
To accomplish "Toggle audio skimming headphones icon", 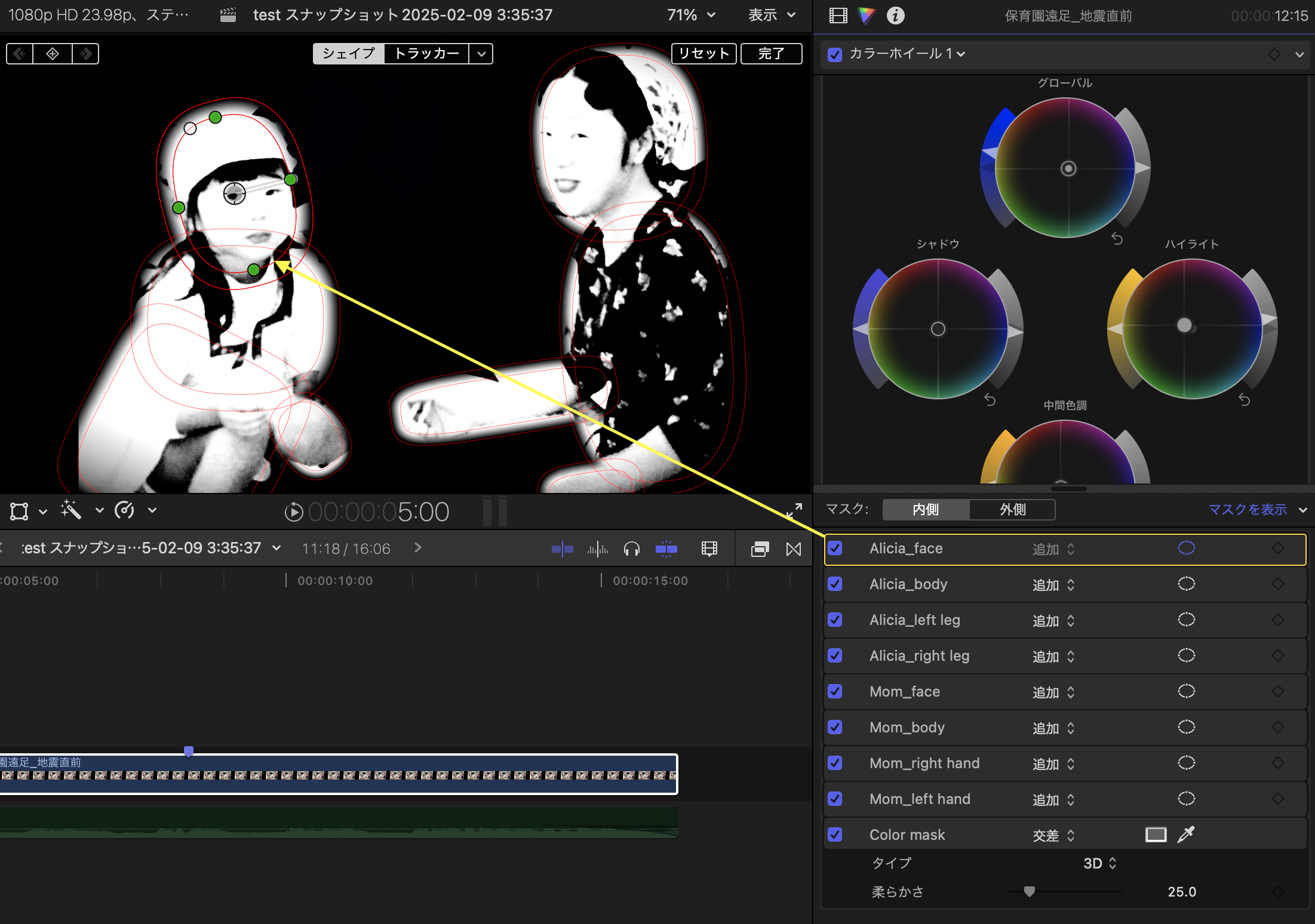I will [631, 549].
